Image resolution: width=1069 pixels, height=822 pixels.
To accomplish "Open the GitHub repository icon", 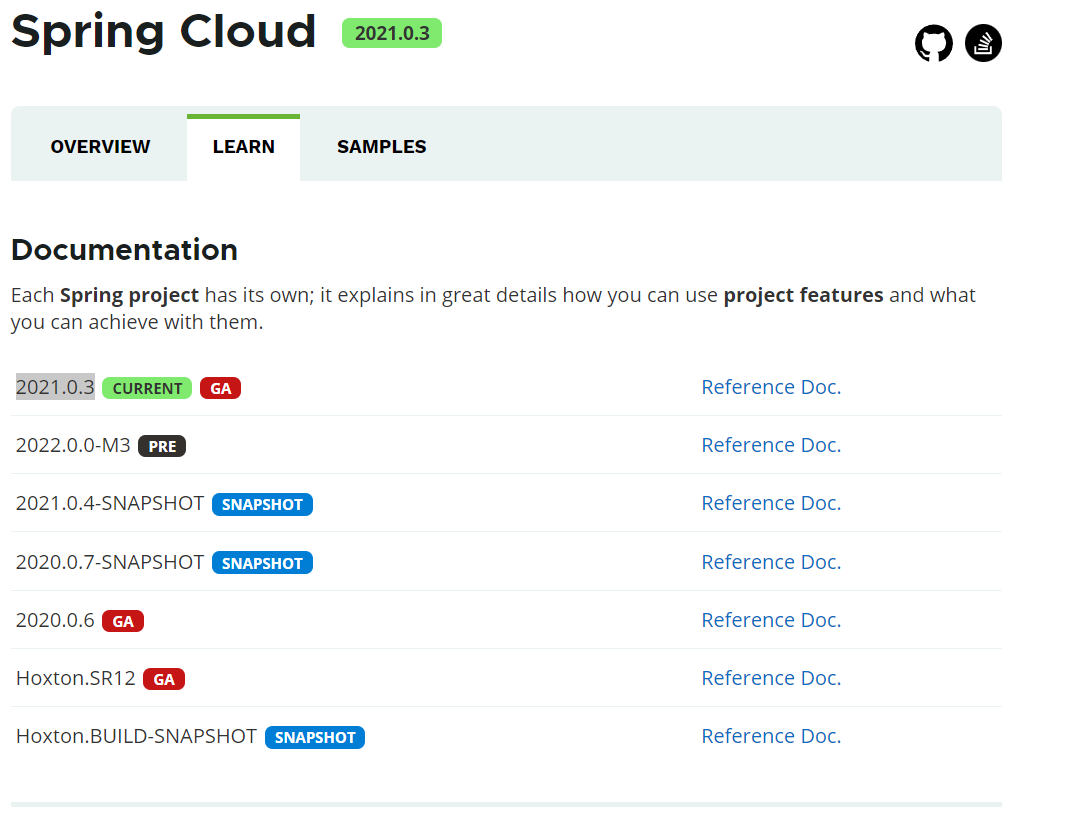I will pyautogui.click(x=933, y=43).
